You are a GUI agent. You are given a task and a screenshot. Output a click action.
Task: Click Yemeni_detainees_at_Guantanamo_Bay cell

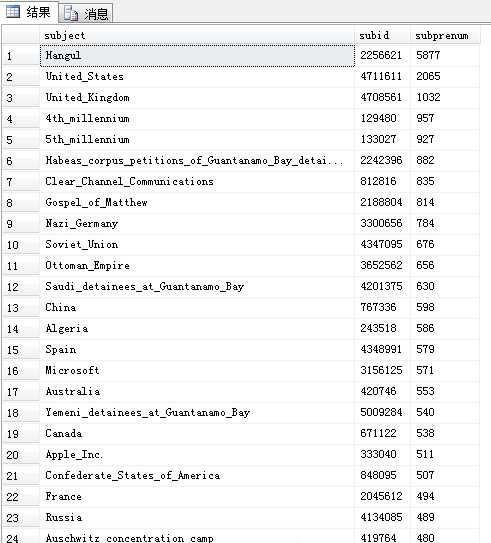coord(197,413)
